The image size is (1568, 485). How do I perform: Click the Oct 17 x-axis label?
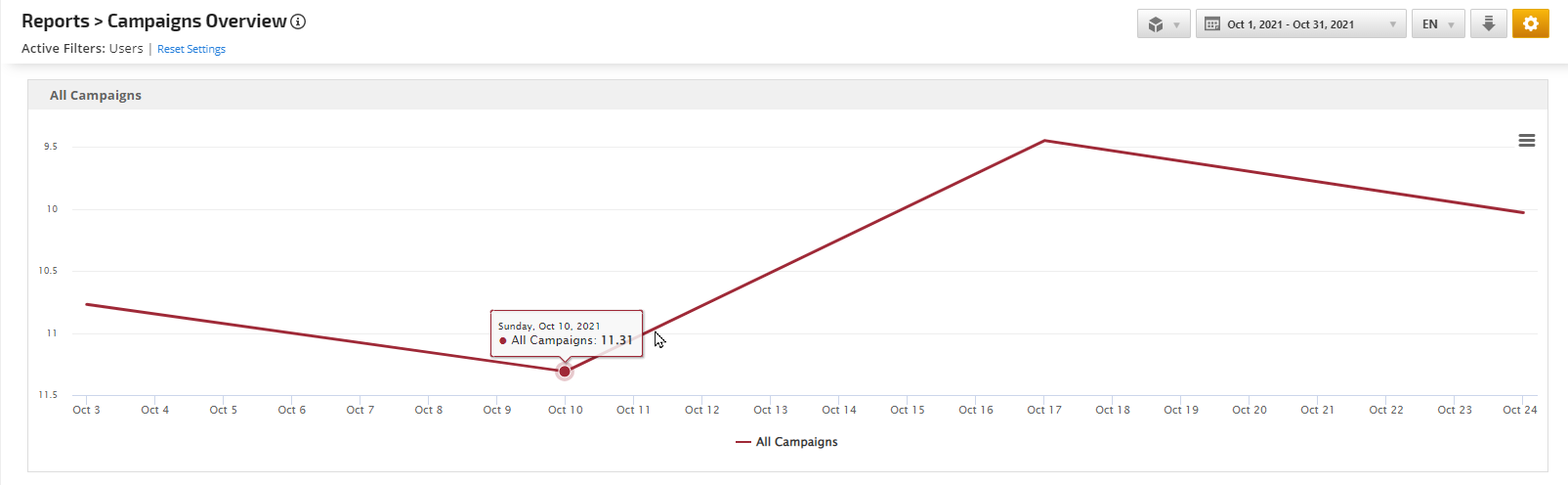[1043, 410]
